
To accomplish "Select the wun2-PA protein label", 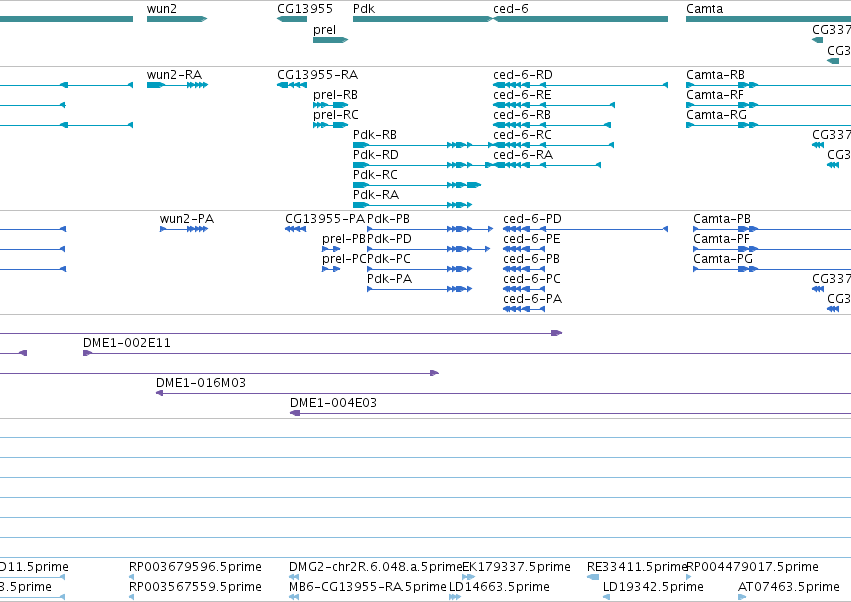I will pyautogui.click(x=187, y=219).
